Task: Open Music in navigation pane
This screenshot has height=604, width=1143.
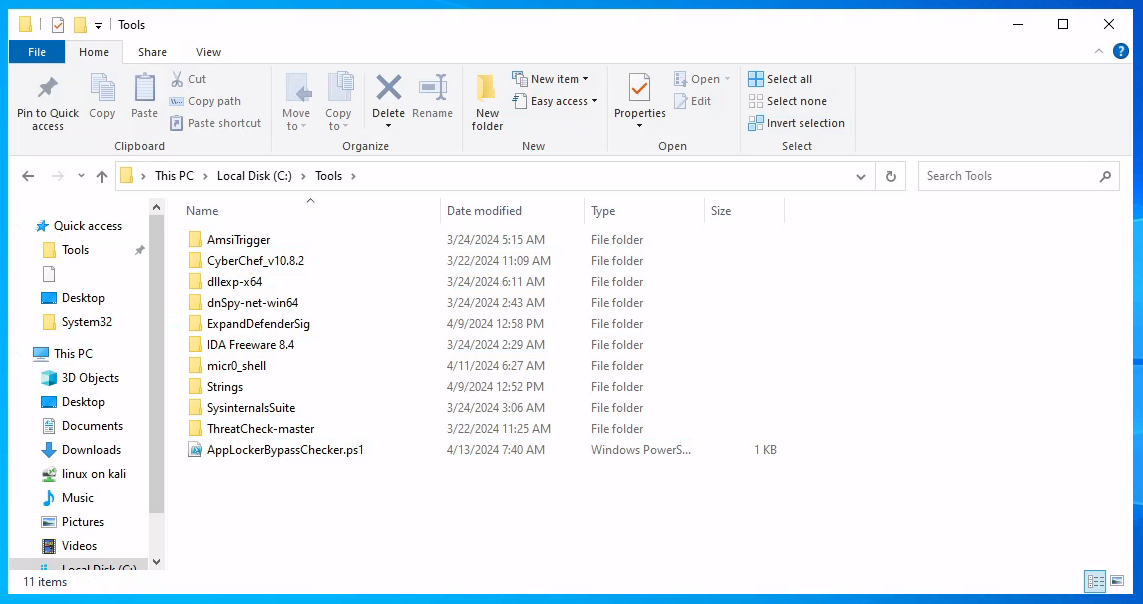Action: pos(77,498)
